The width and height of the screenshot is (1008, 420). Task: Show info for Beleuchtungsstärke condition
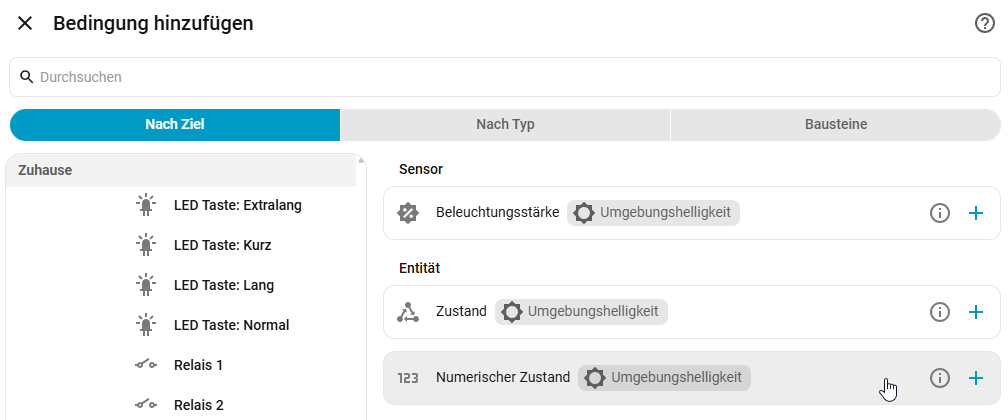click(940, 213)
